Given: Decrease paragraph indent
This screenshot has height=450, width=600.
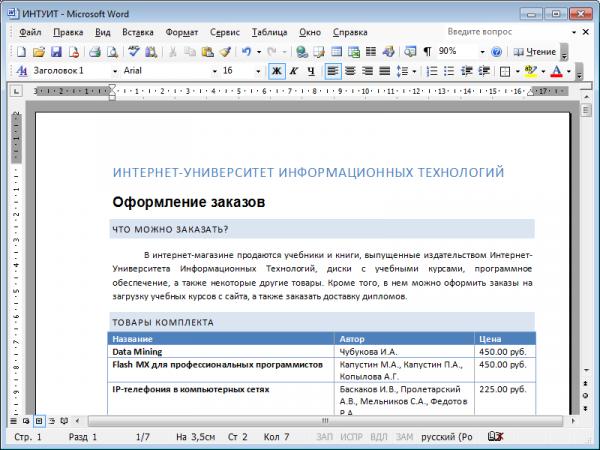Looking at the screenshot, I should click(466, 71).
